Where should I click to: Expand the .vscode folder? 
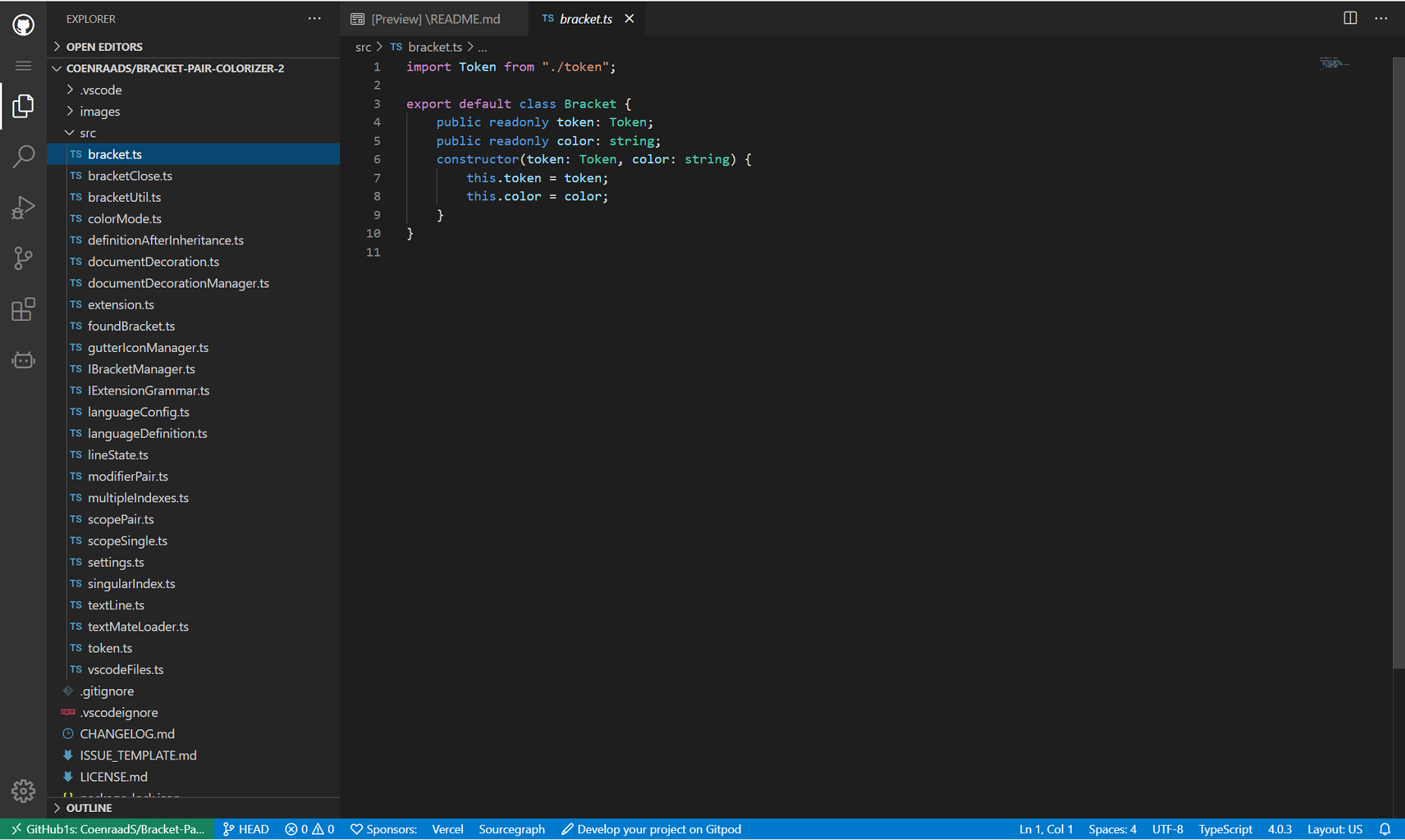(194, 90)
